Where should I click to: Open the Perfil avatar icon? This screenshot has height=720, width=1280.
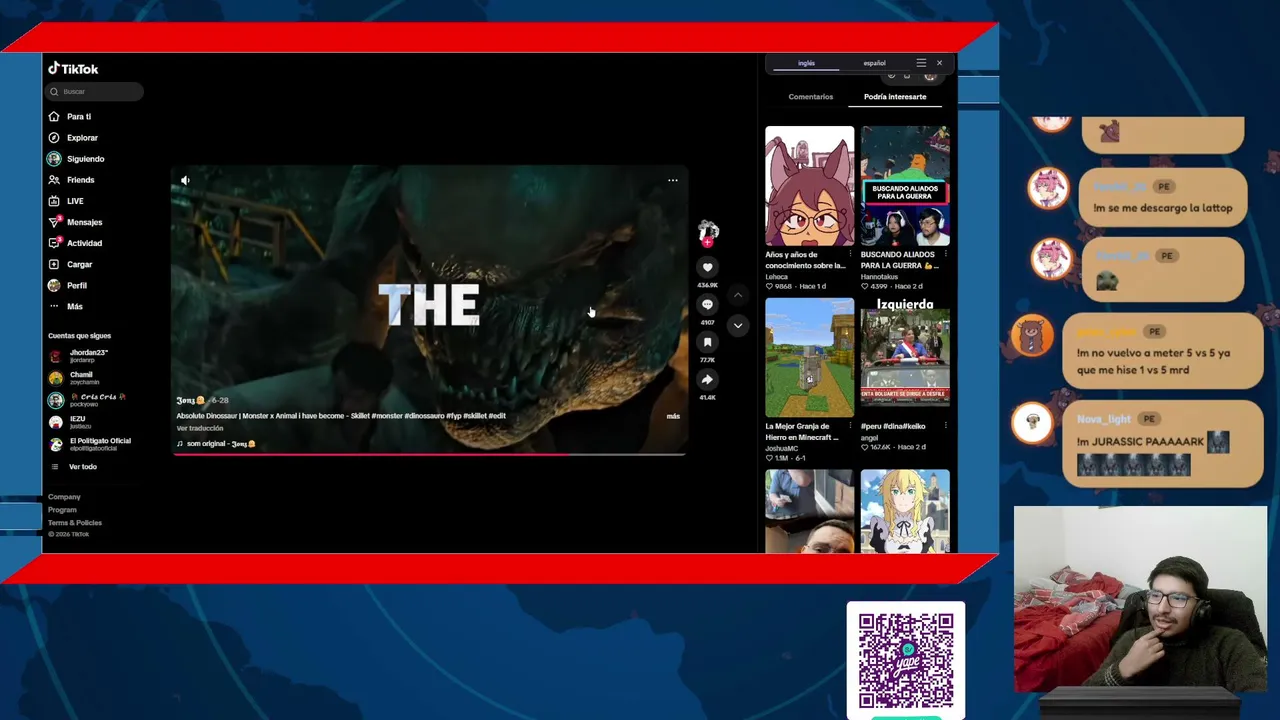pos(54,285)
